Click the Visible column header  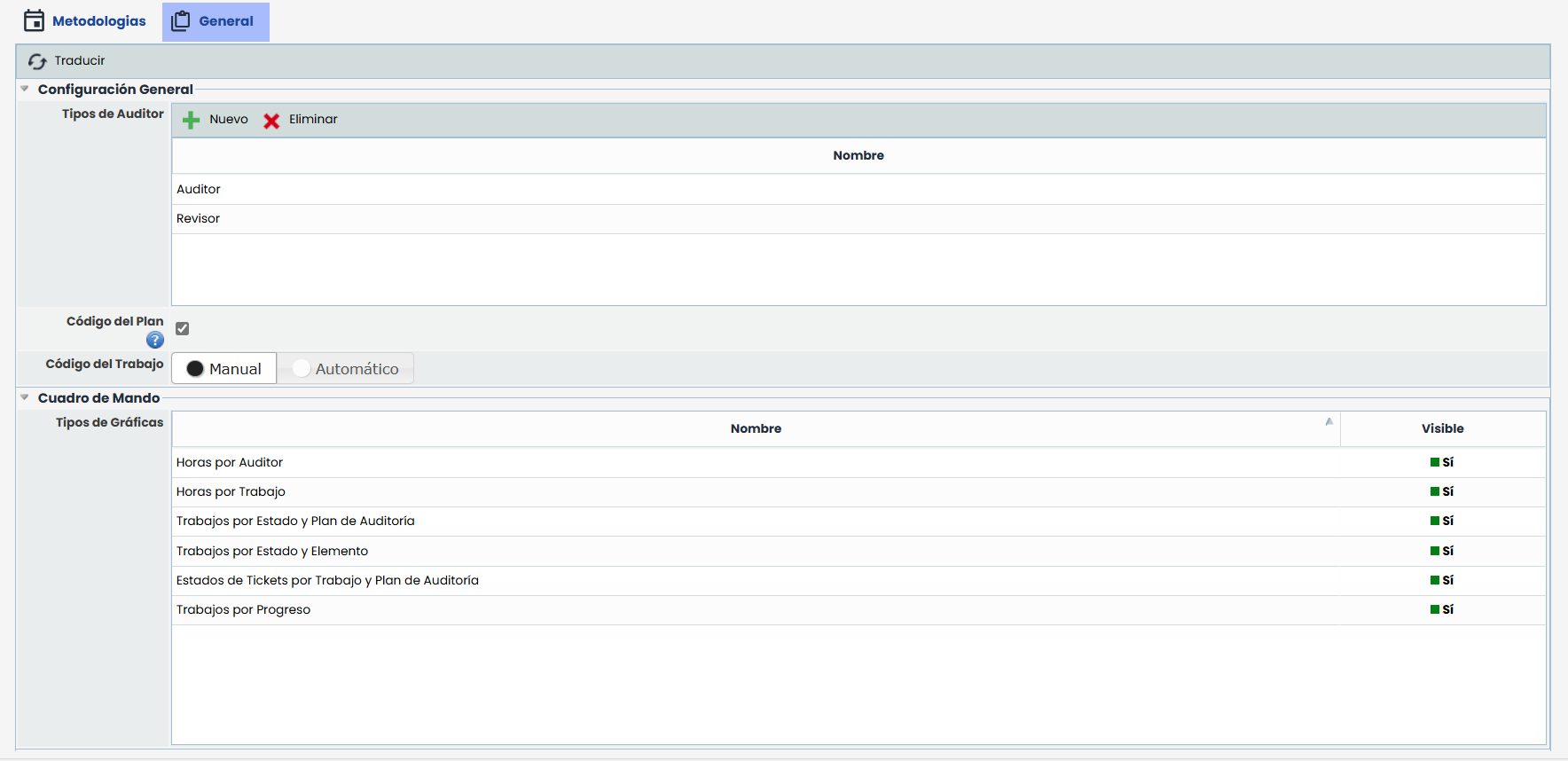pyautogui.click(x=1442, y=428)
